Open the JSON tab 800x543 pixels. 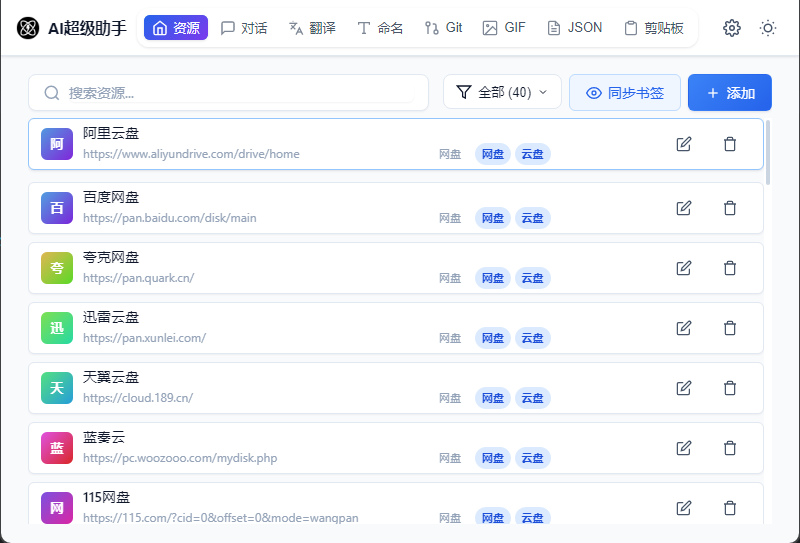(x=574, y=28)
